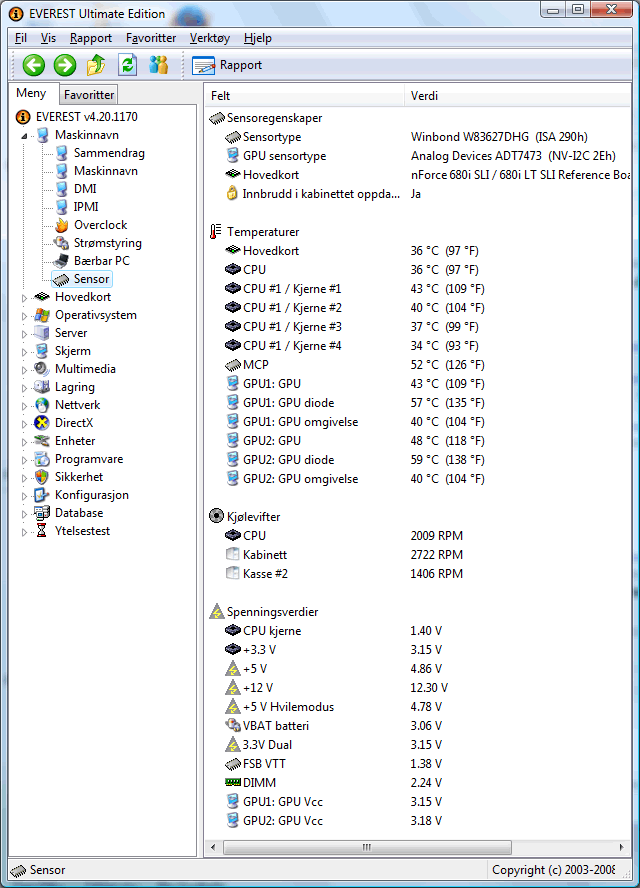
Task: Click the Ytelsestest hourglass icon
Action: tap(41, 531)
